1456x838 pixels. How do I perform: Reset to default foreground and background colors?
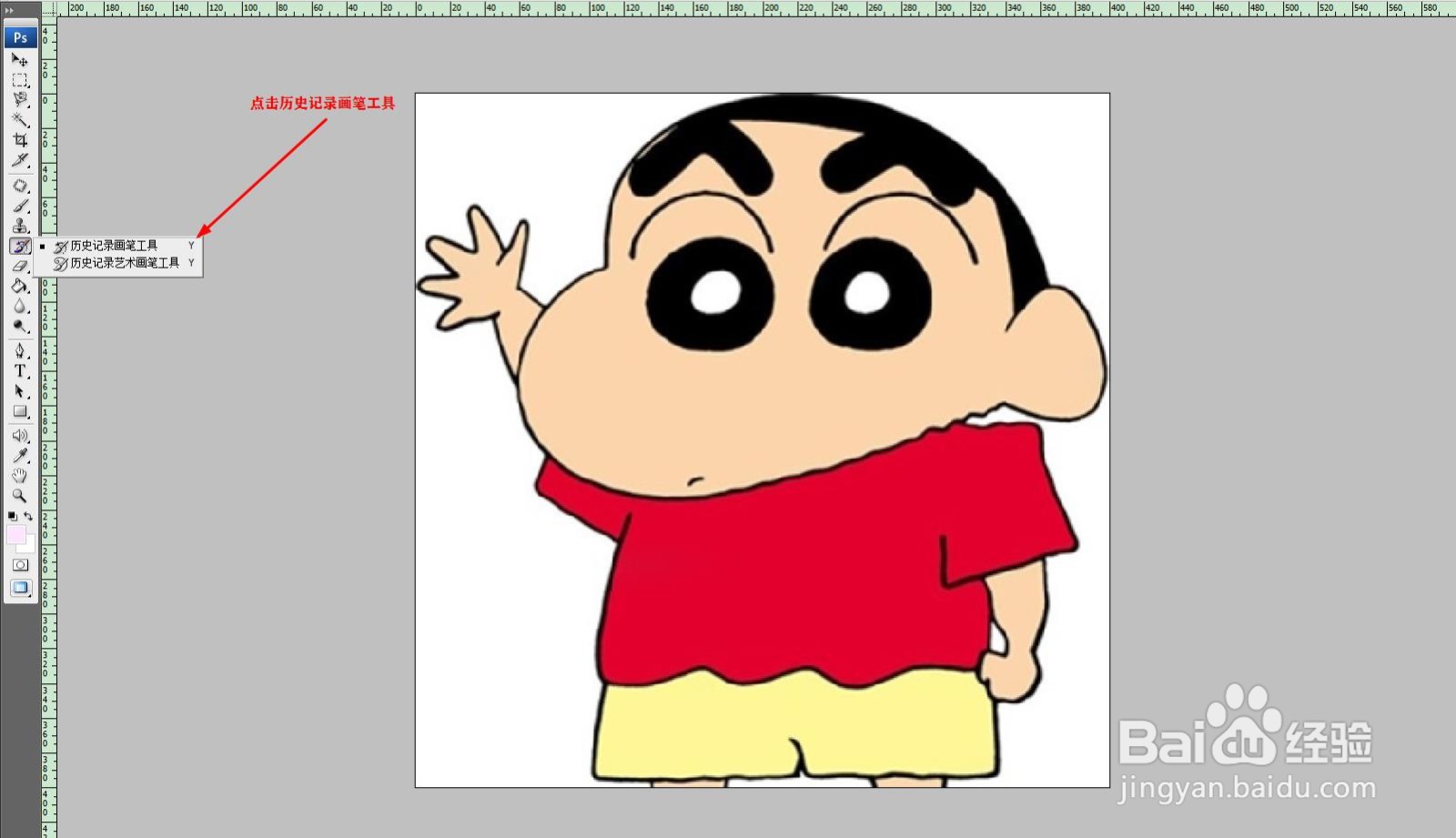point(12,516)
